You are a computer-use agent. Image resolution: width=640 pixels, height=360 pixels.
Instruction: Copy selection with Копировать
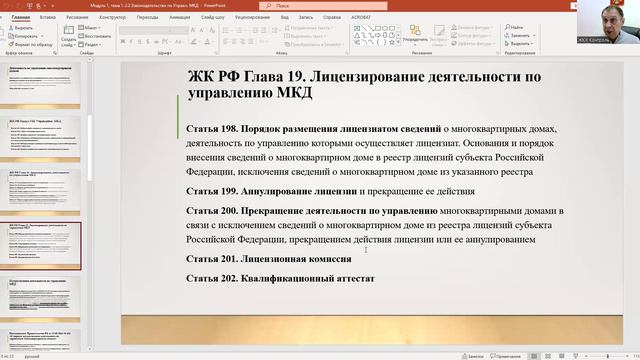click(23, 36)
